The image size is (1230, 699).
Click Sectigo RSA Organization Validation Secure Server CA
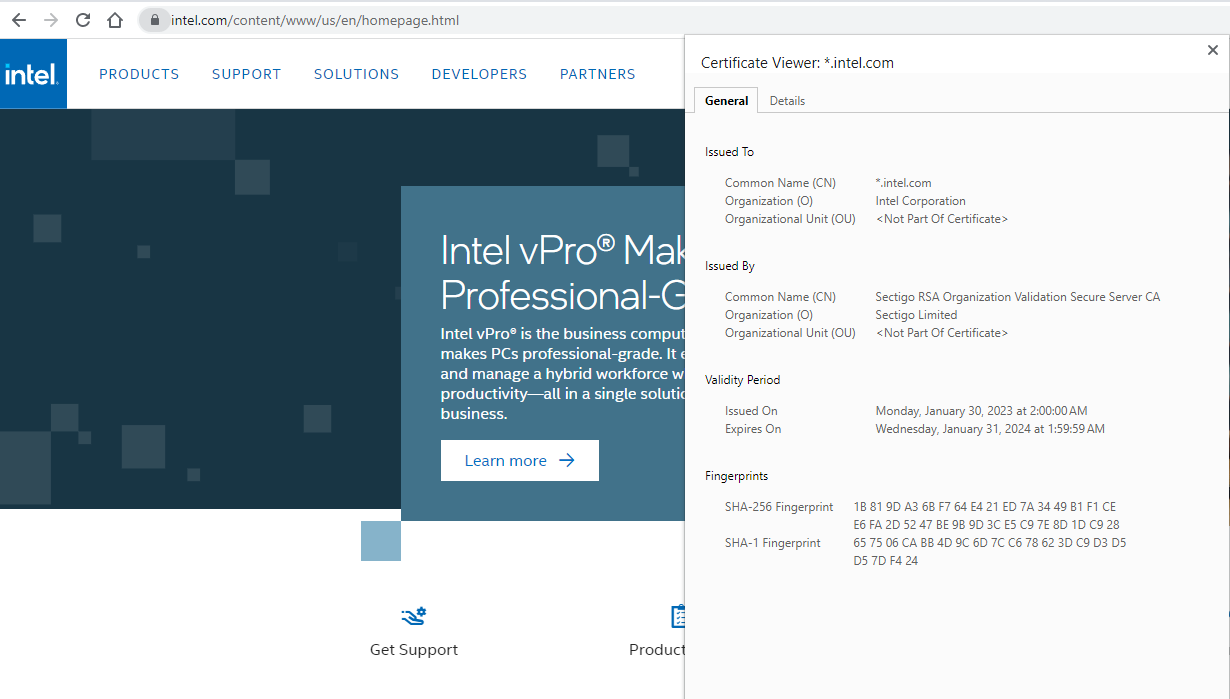(x=1018, y=297)
